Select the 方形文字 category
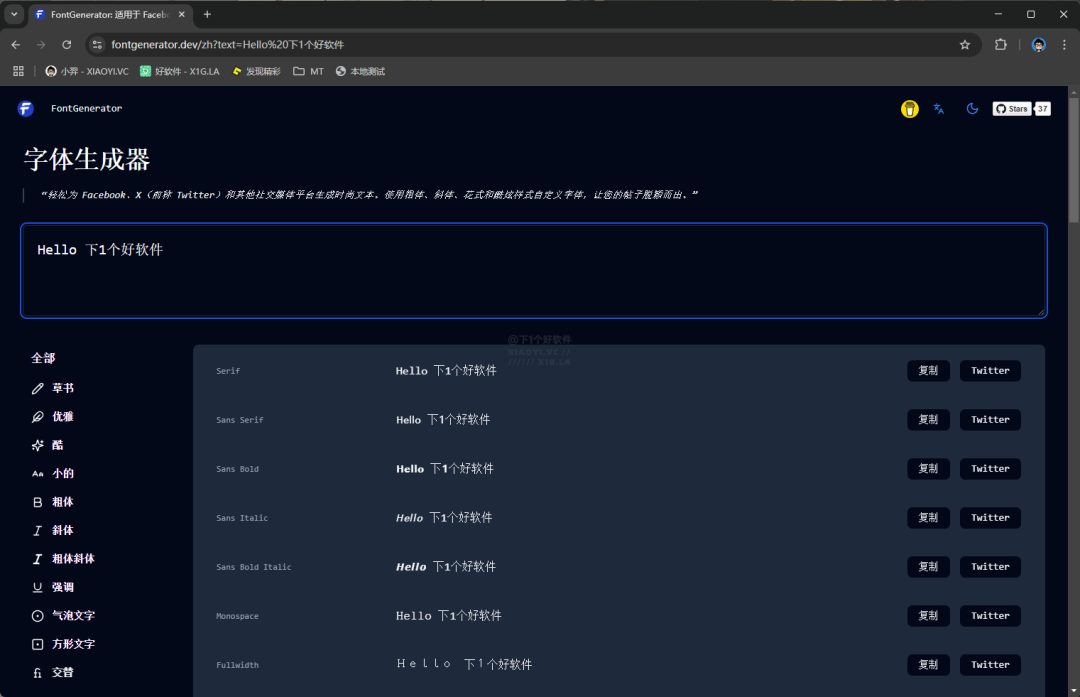Screen dimensions: 1080x697 (x=63, y=644)
